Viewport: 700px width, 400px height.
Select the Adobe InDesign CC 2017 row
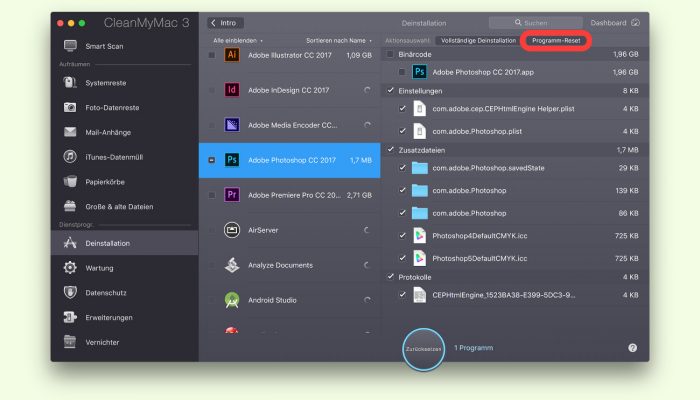click(289, 90)
